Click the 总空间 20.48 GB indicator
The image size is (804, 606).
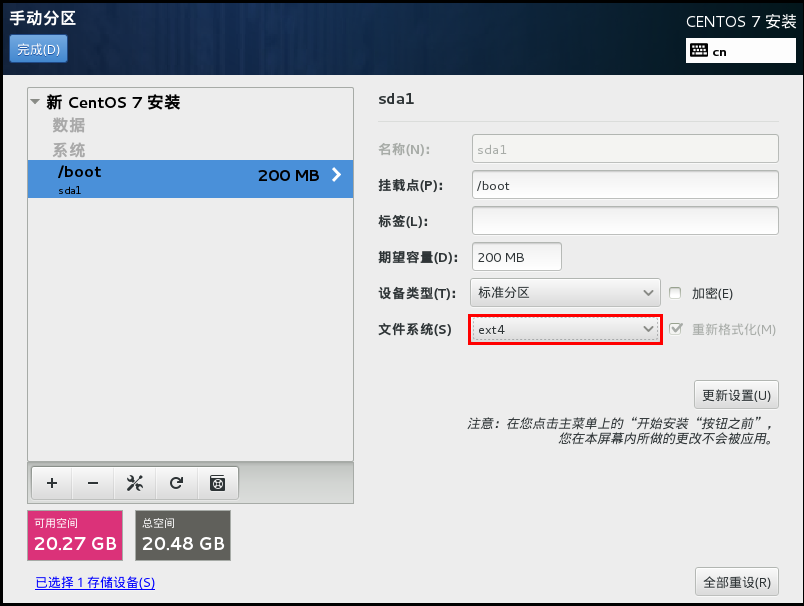pyautogui.click(x=183, y=535)
